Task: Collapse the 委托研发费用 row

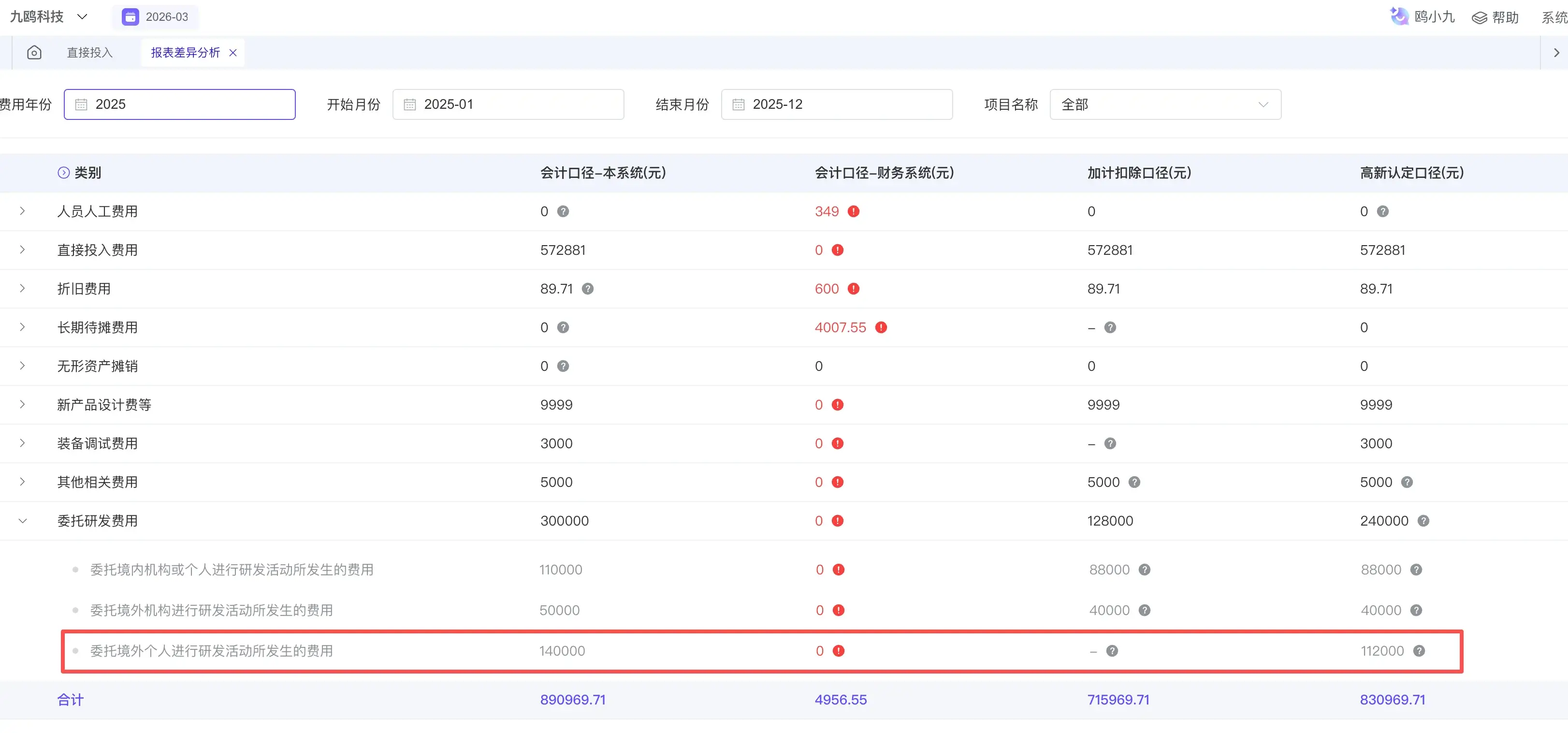Action: (x=23, y=521)
